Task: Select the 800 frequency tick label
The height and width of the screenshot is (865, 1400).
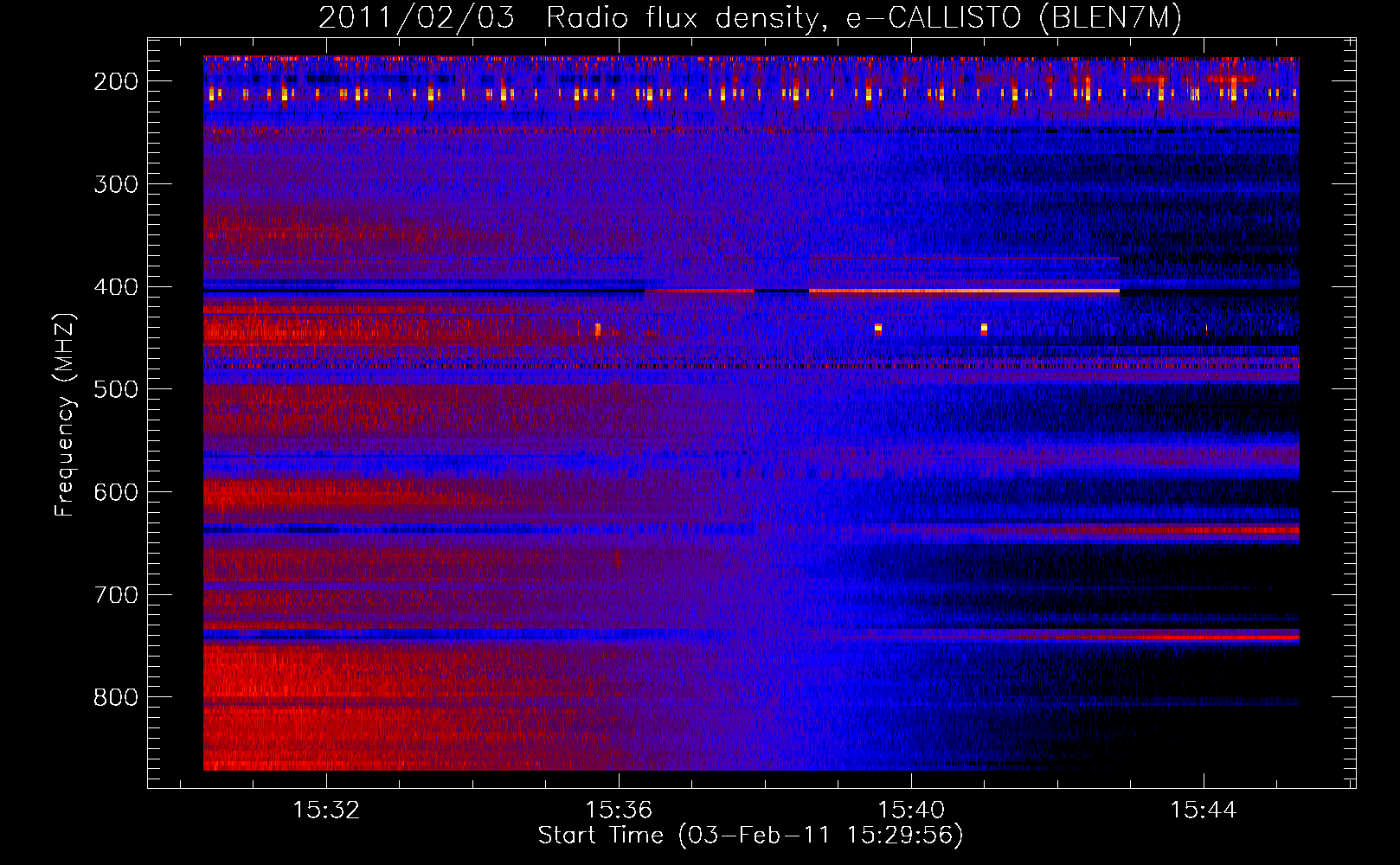Action: 116,697
